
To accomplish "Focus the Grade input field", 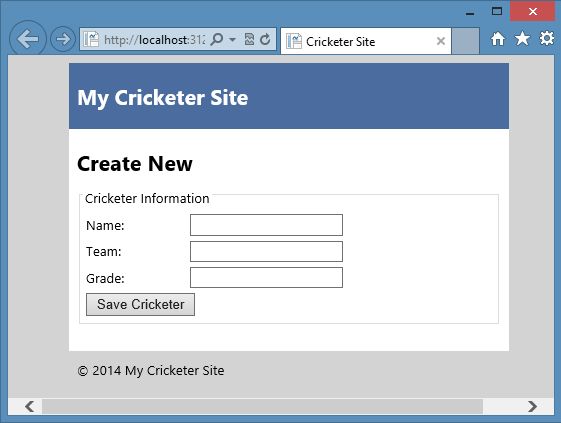I will [x=266, y=277].
